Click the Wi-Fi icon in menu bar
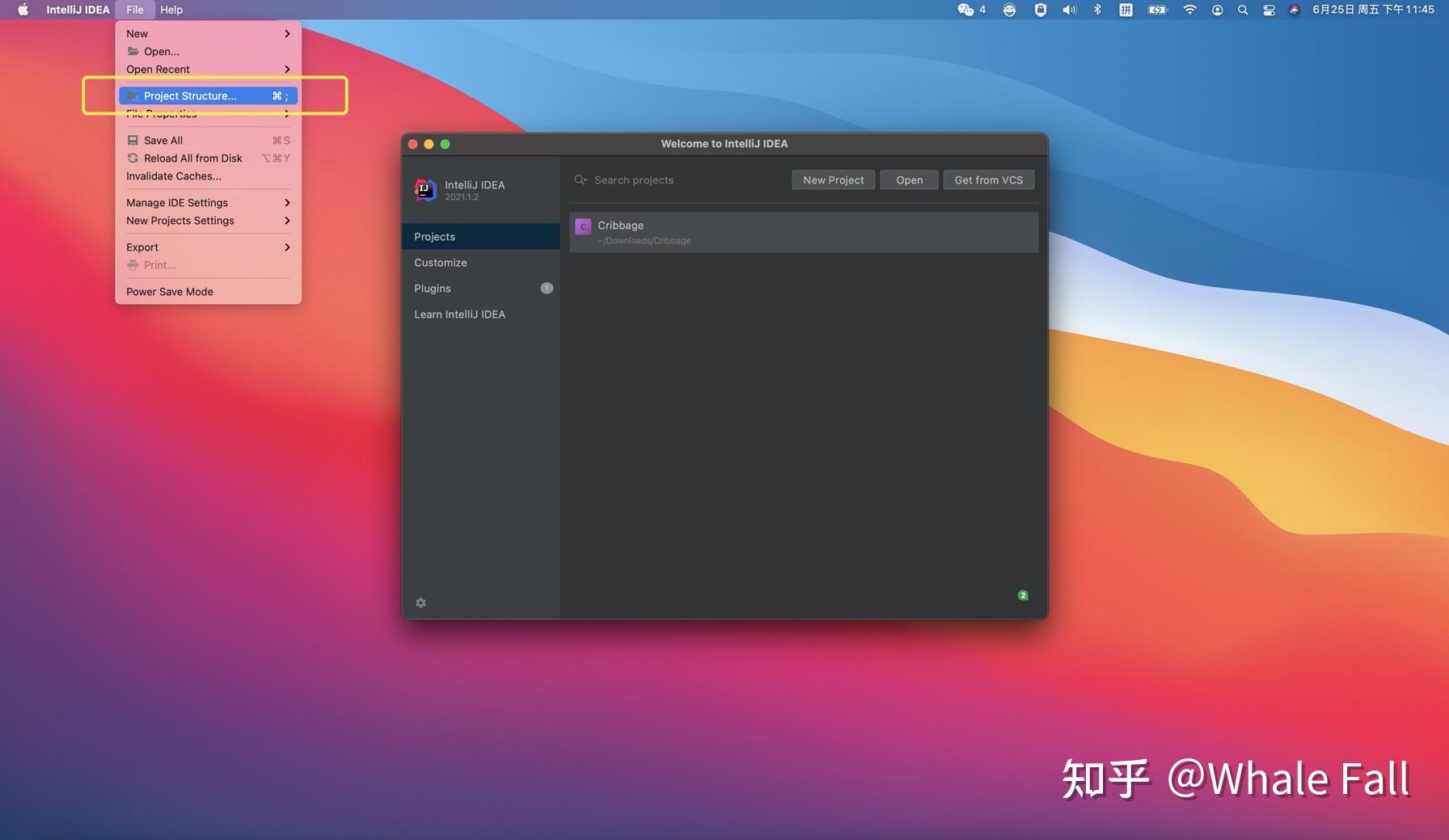This screenshot has height=840, width=1449. (x=1189, y=10)
